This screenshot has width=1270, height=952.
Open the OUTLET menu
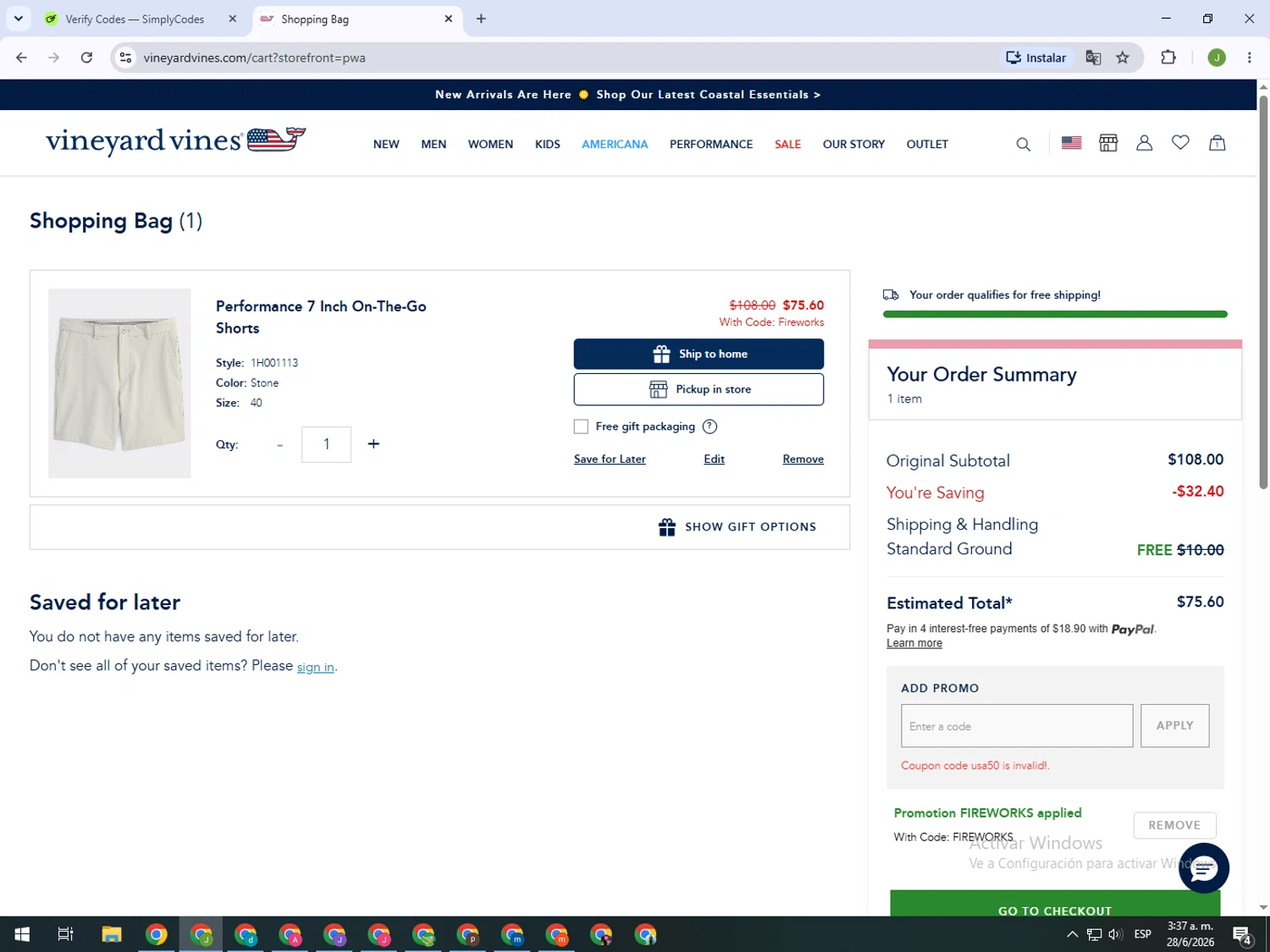927,144
